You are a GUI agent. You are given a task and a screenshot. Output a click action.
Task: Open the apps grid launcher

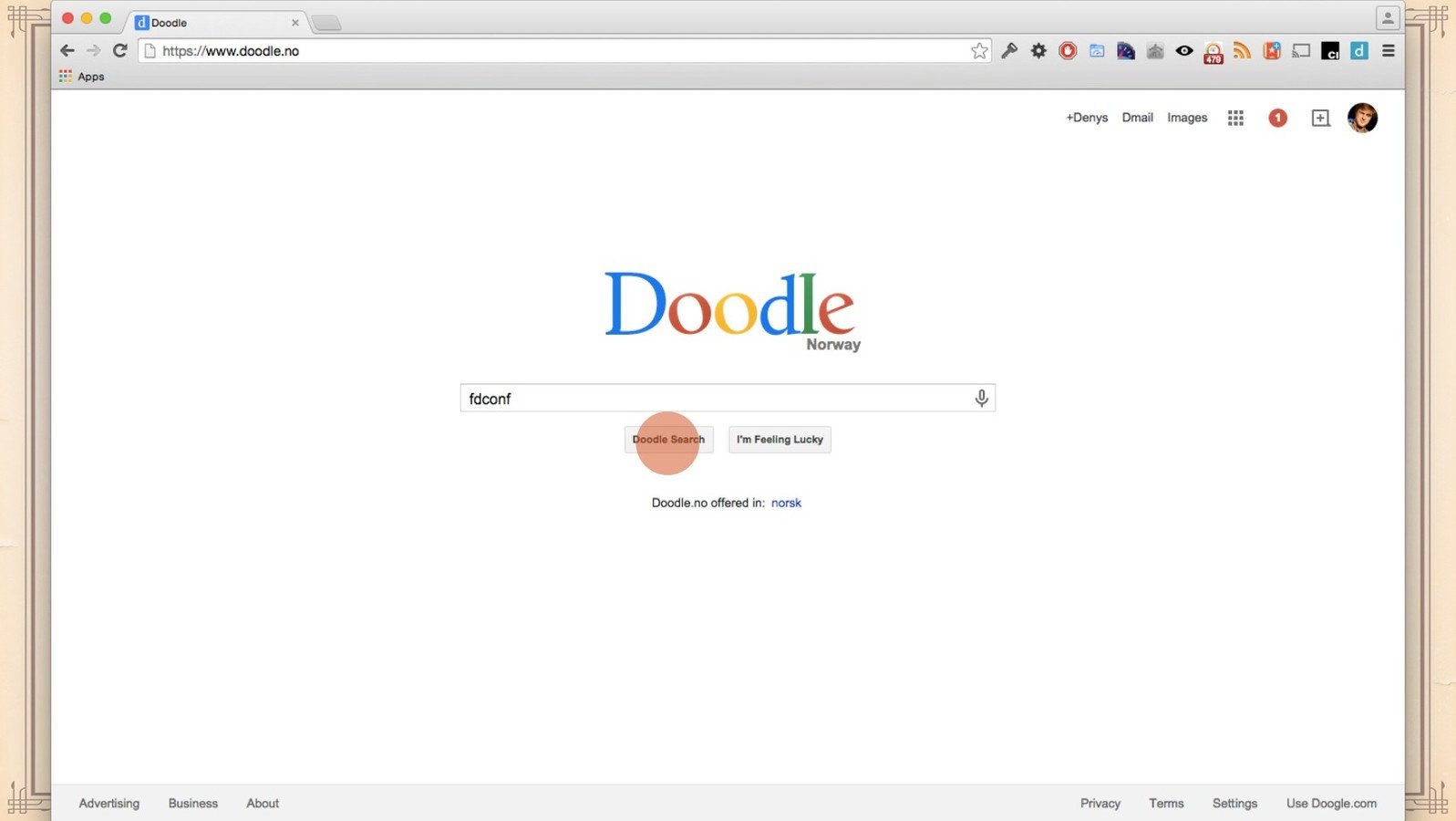coord(1235,118)
